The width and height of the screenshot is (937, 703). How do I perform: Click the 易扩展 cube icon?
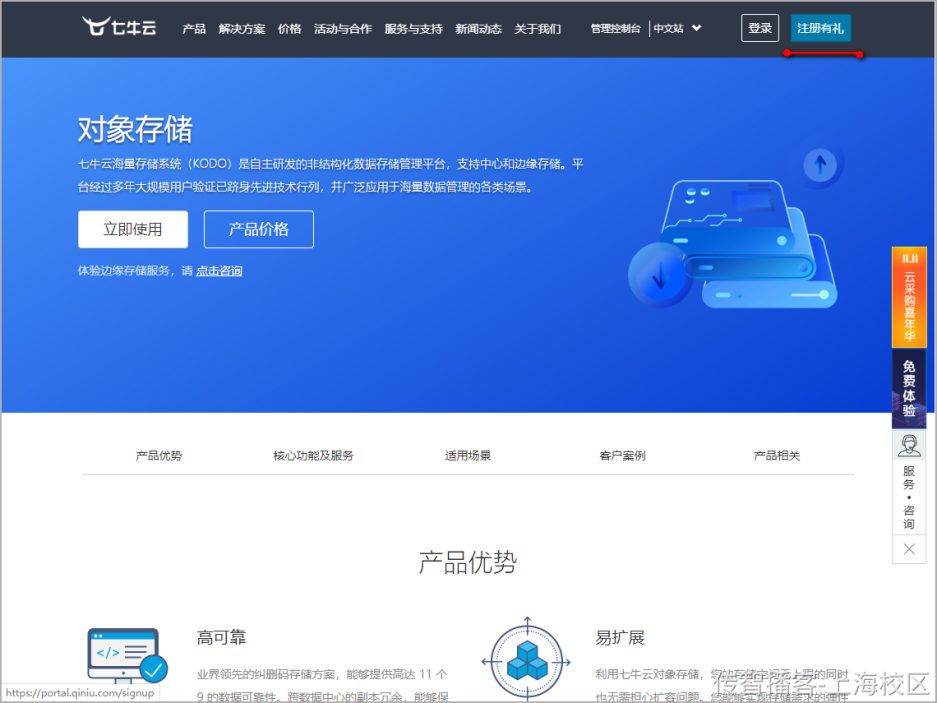point(526,661)
